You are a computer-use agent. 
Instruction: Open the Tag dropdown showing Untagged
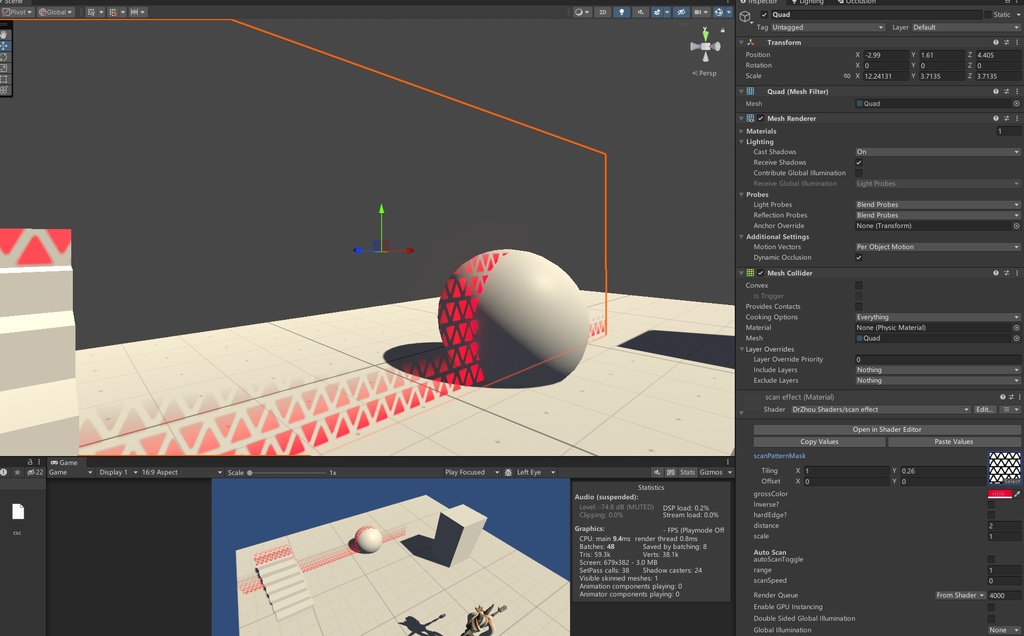(827, 27)
